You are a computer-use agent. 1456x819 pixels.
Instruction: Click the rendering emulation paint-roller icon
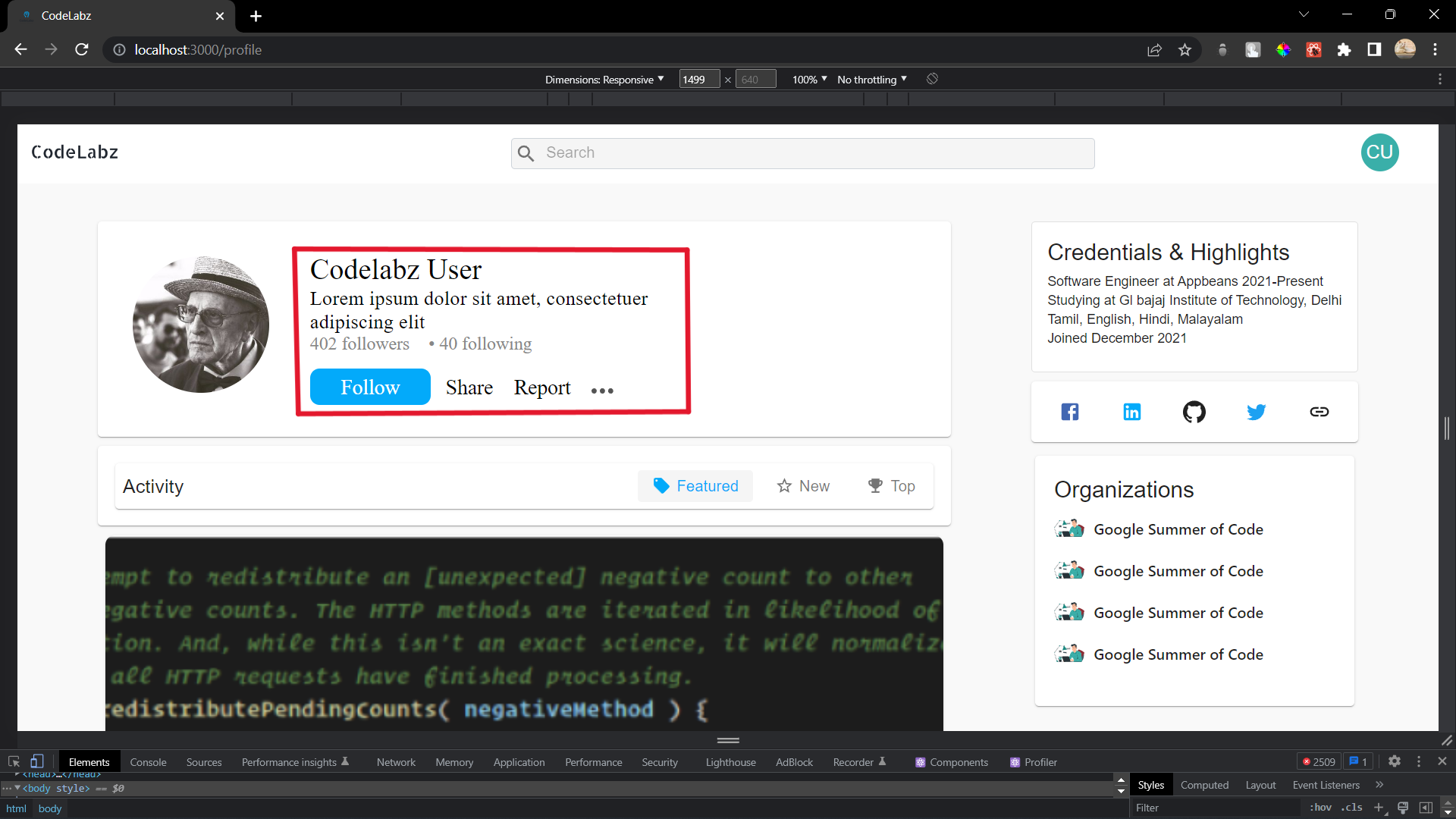[1404, 807]
